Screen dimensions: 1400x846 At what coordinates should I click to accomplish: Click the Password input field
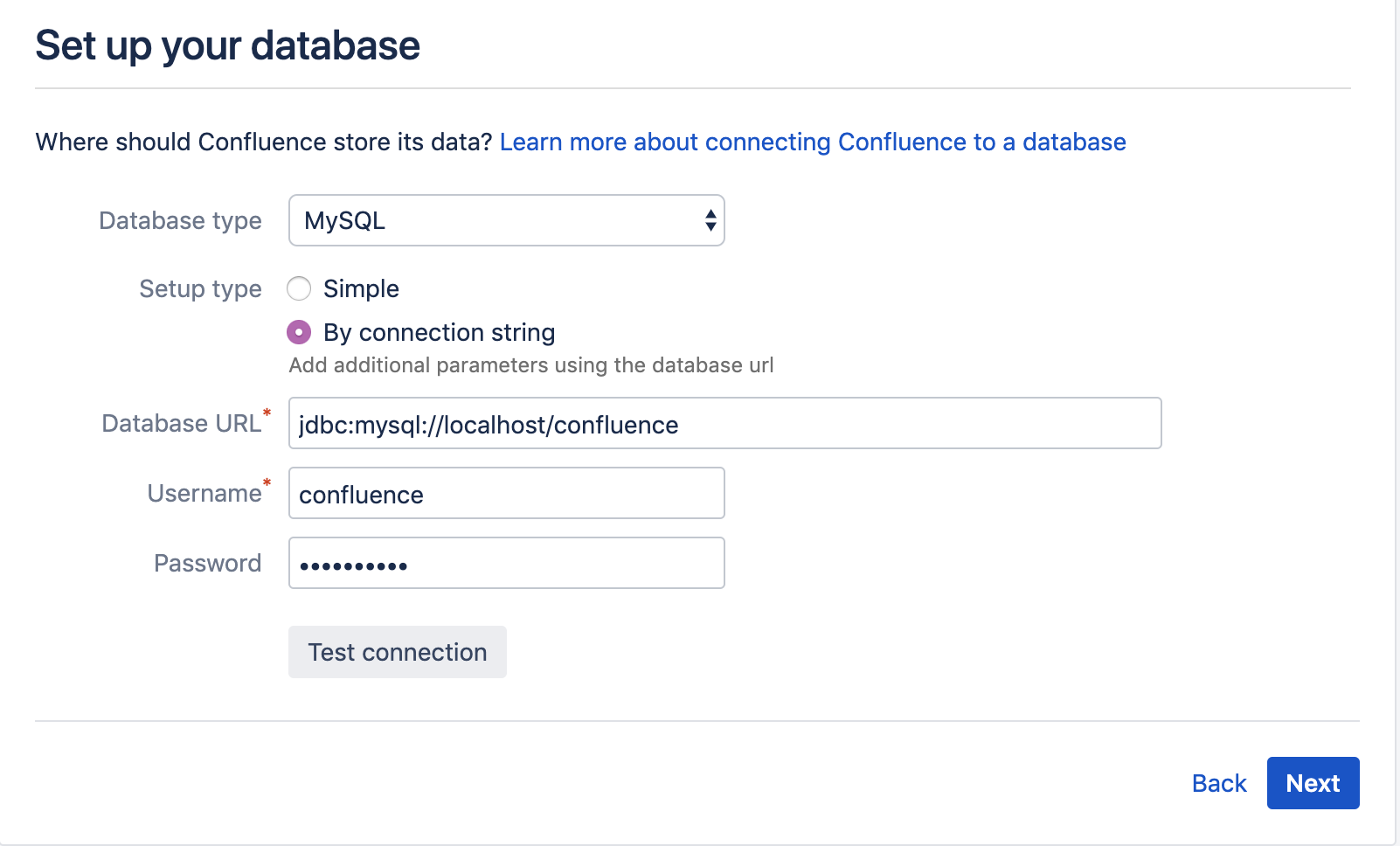(507, 564)
